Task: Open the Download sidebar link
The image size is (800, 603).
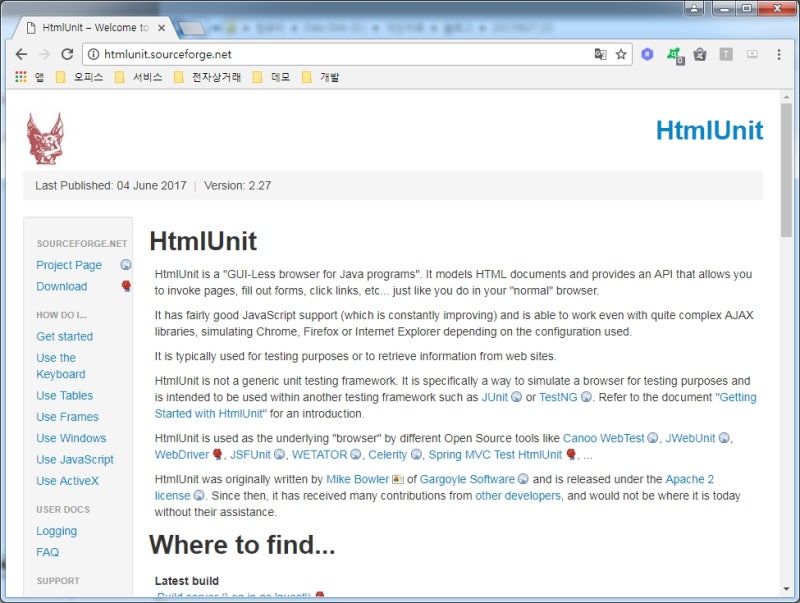Action: click(62, 287)
